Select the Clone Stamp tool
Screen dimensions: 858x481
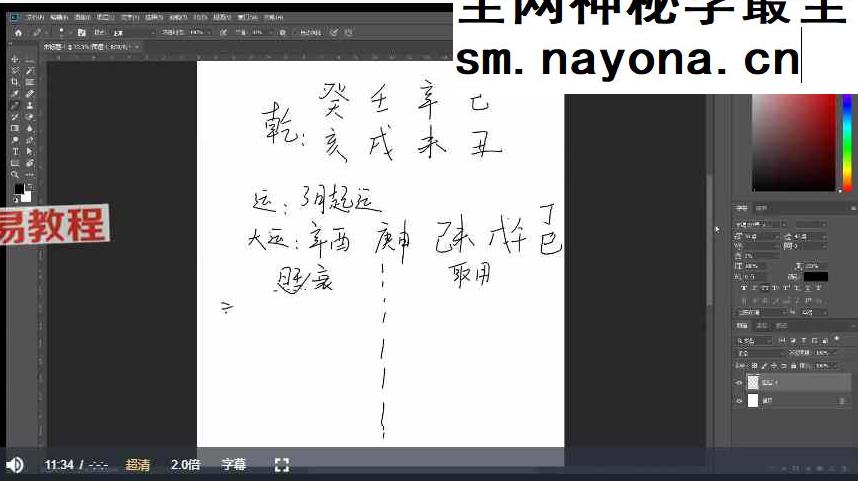30,105
